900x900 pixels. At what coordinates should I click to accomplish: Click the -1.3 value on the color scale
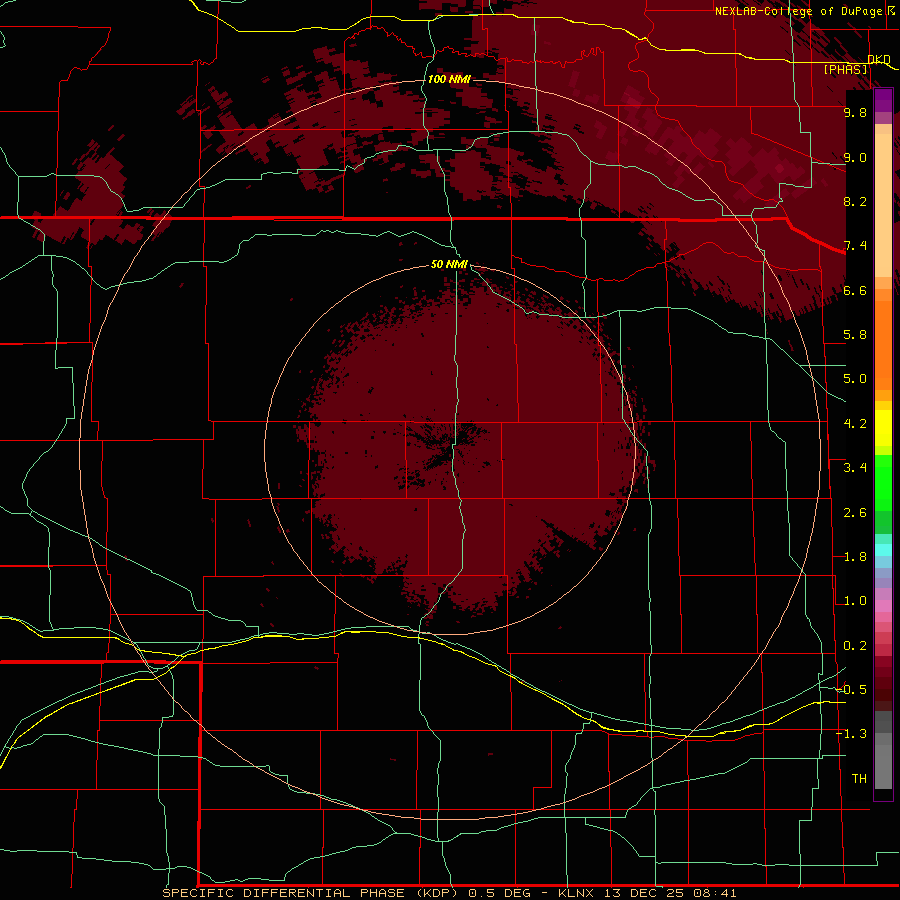point(852,734)
